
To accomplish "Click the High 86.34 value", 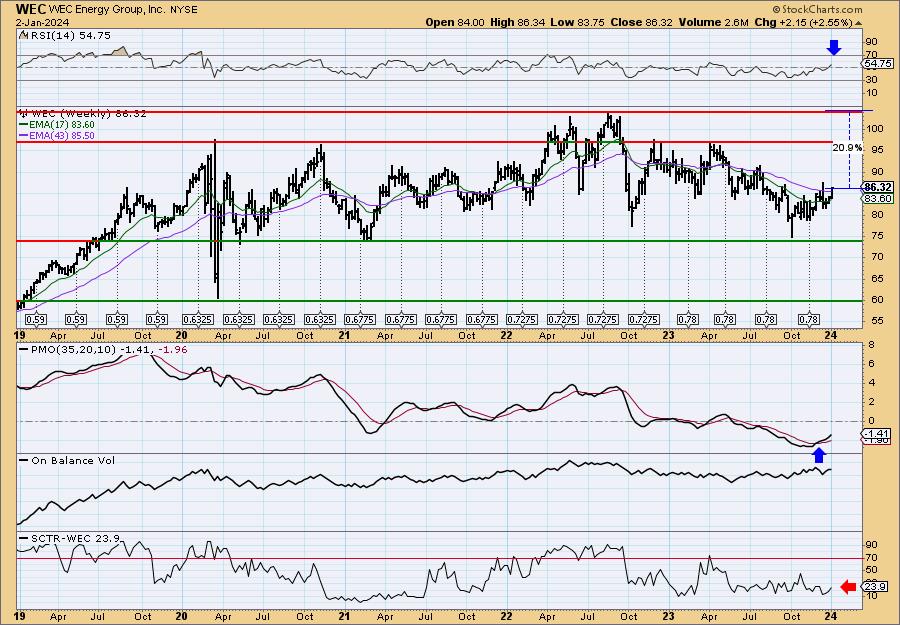I will (x=517, y=22).
